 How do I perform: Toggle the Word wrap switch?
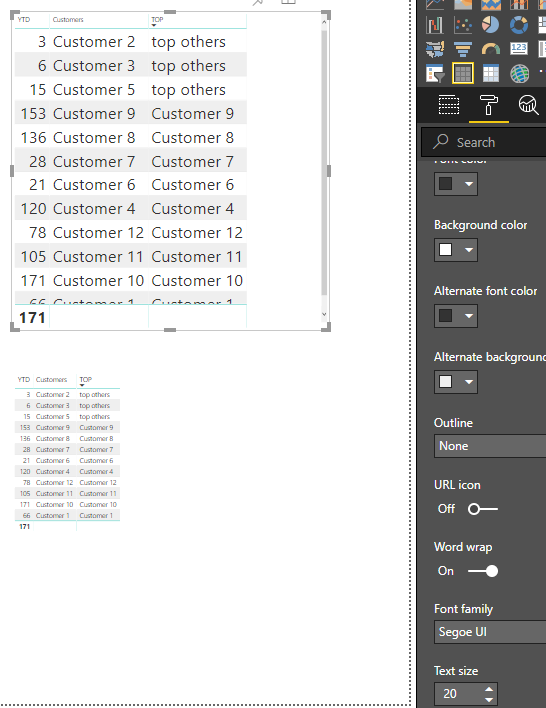482,571
